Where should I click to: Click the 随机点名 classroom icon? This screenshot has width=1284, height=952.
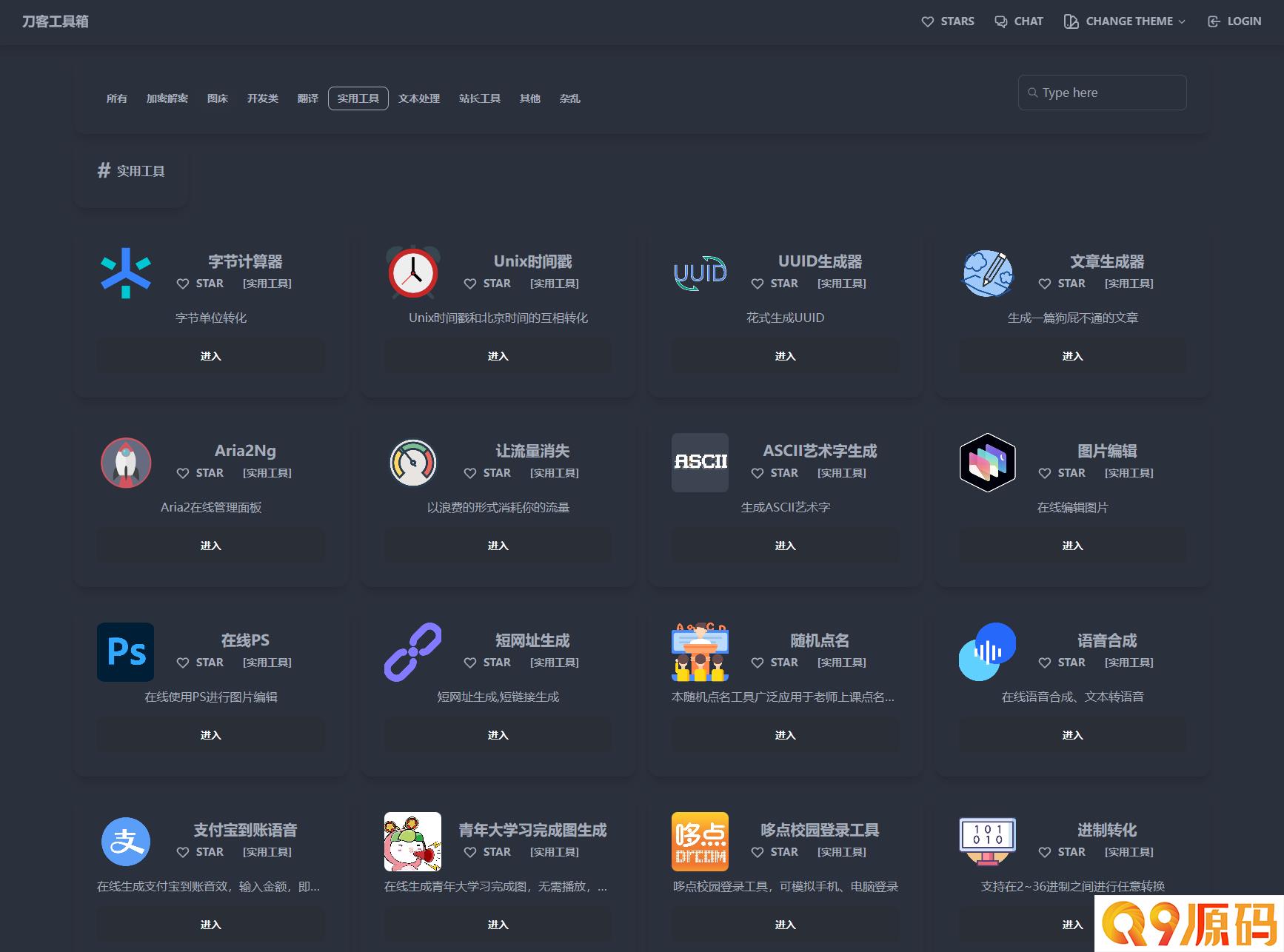[700, 652]
